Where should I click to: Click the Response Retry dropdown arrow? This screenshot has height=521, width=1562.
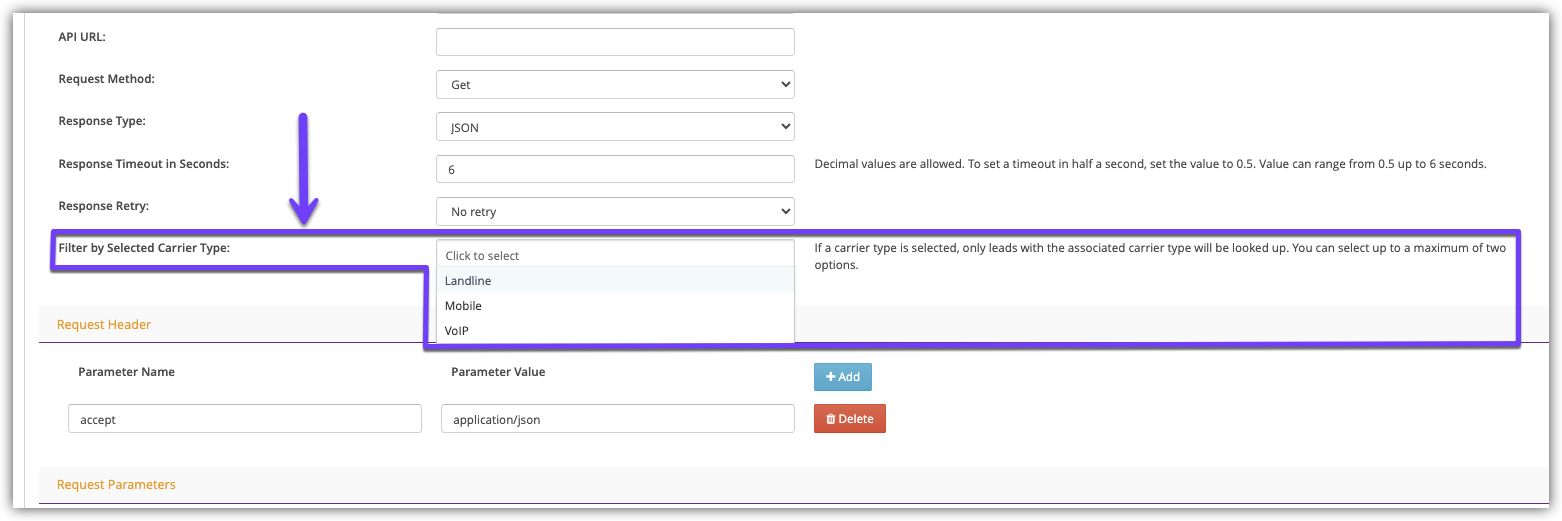pyautogui.click(x=784, y=212)
